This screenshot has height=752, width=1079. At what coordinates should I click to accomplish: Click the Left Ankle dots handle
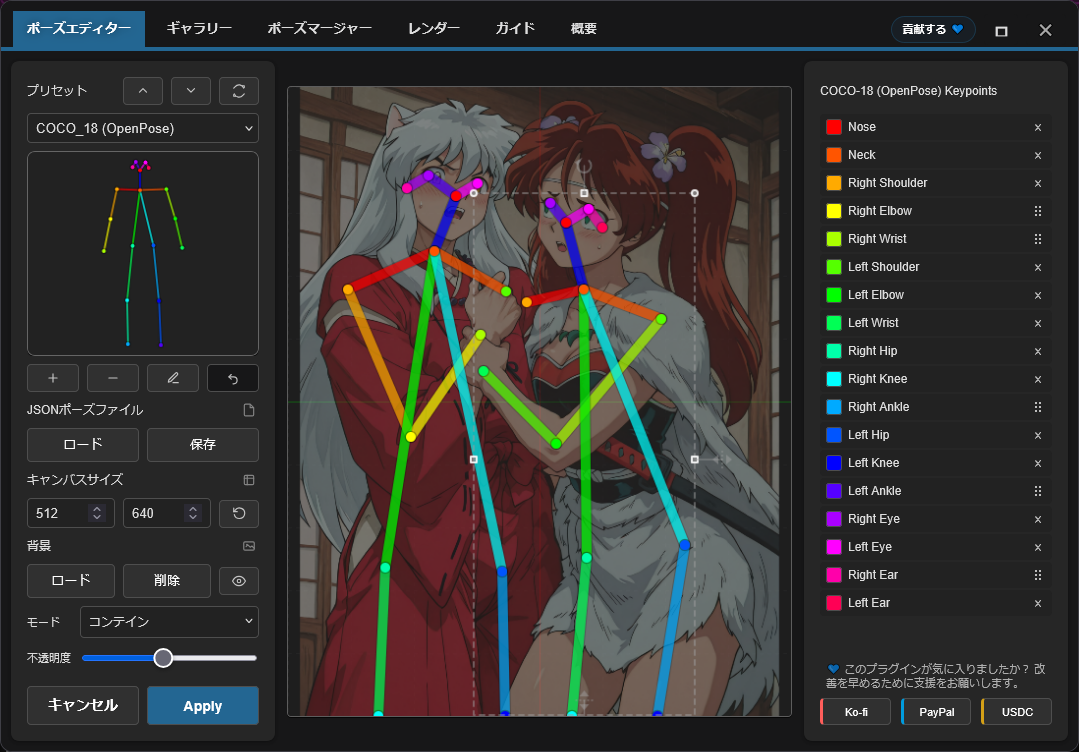point(1038,491)
